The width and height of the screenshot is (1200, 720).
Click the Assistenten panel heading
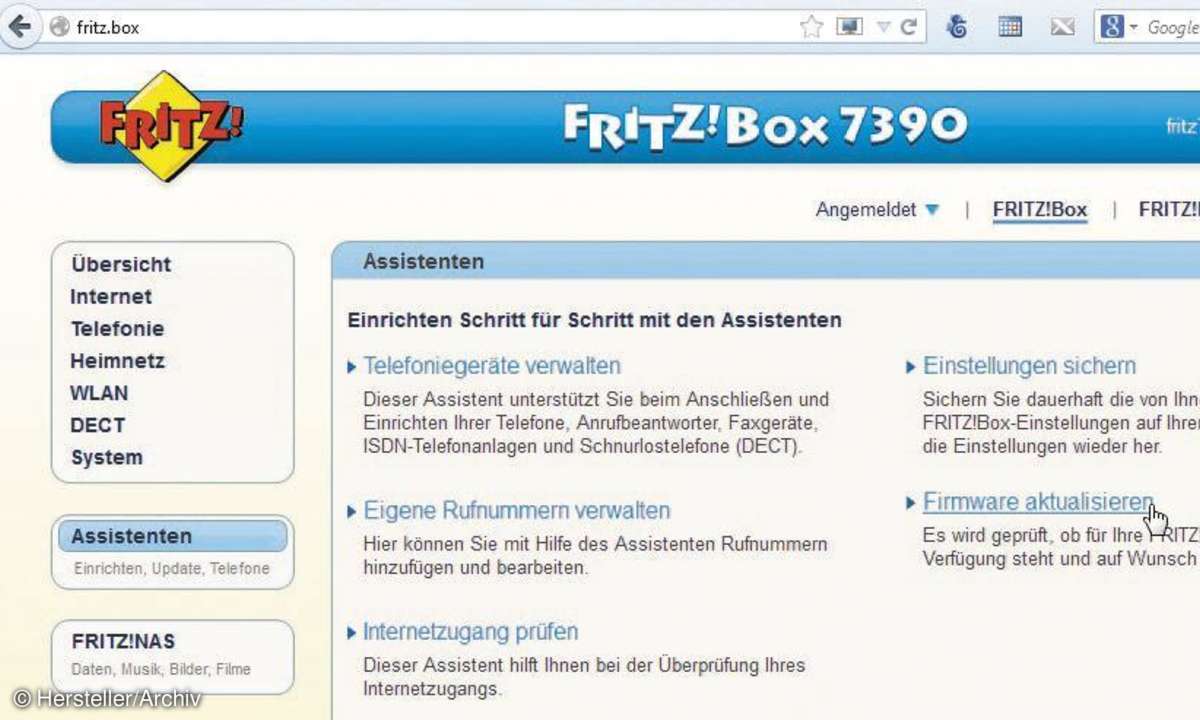[x=423, y=262]
